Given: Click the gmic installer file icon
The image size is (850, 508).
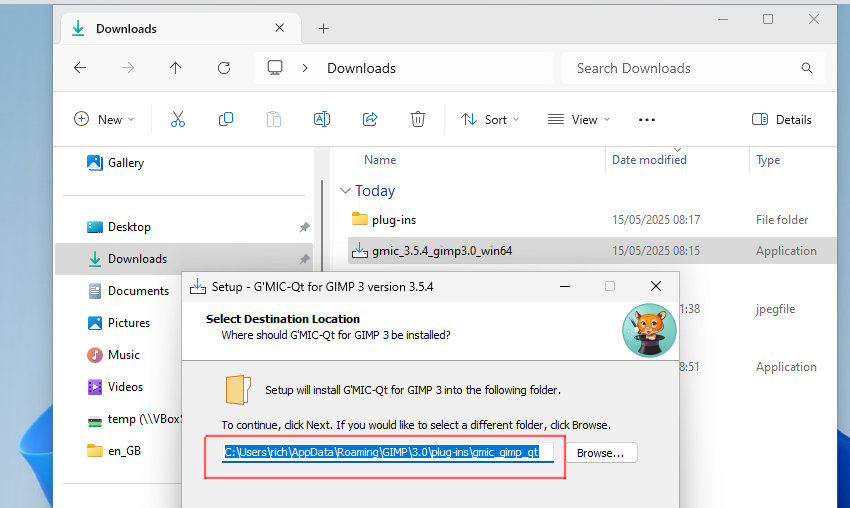Looking at the screenshot, I should tap(359, 250).
